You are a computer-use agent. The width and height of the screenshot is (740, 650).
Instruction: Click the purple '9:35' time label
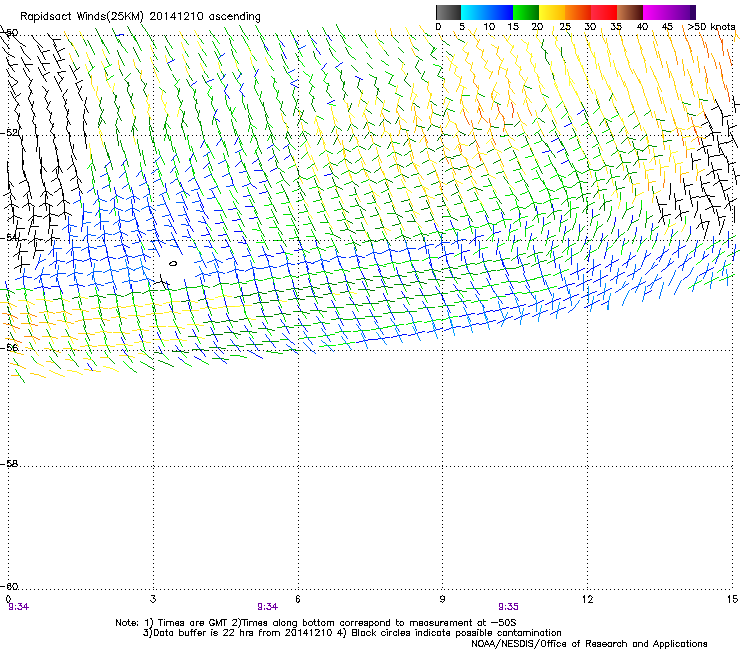(508, 607)
